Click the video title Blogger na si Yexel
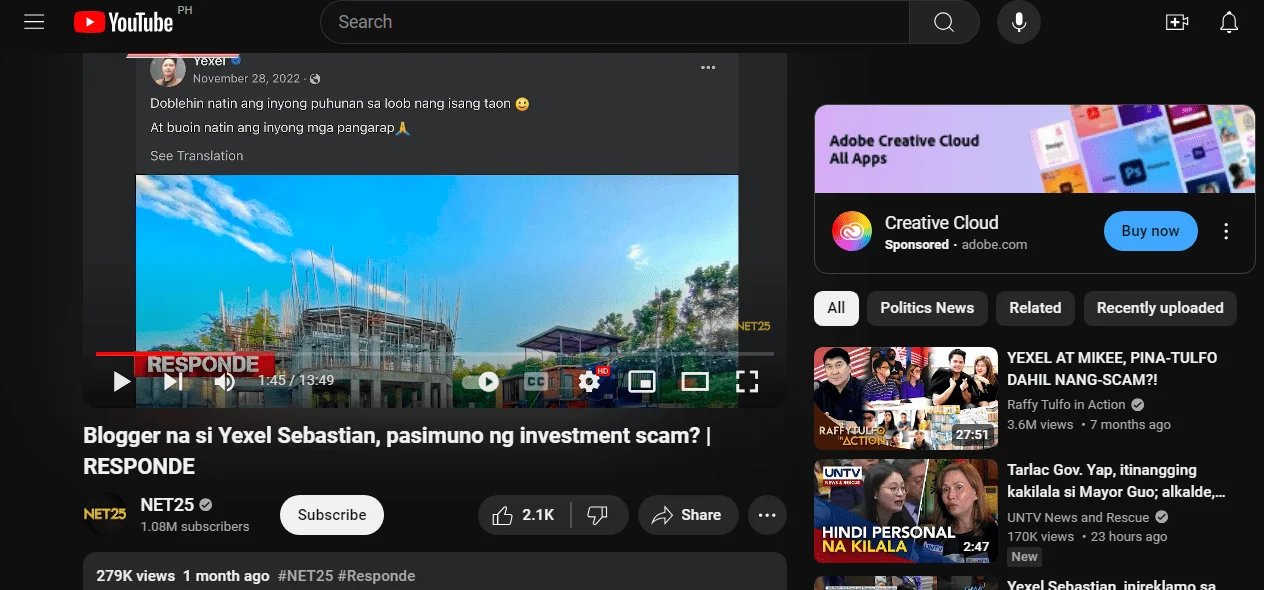This screenshot has width=1264, height=590. coord(397,451)
